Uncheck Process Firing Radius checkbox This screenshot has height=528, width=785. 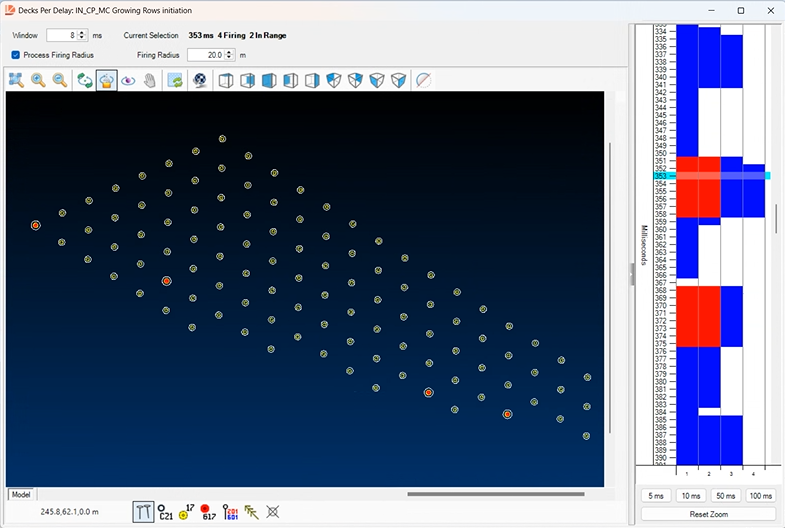point(16,55)
